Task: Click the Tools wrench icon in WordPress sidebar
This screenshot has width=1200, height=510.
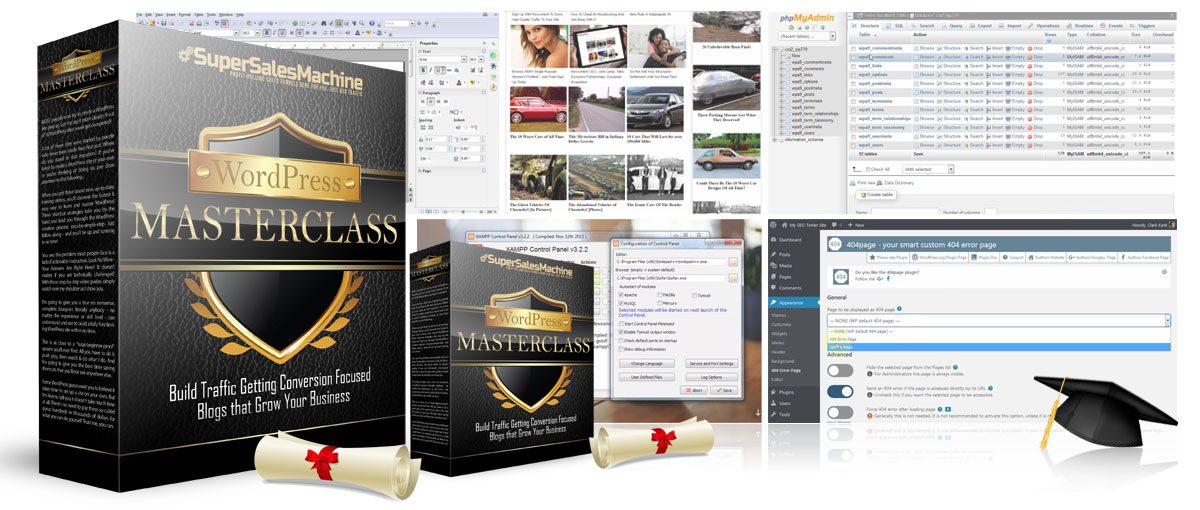Action: pyautogui.click(x=774, y=414)
